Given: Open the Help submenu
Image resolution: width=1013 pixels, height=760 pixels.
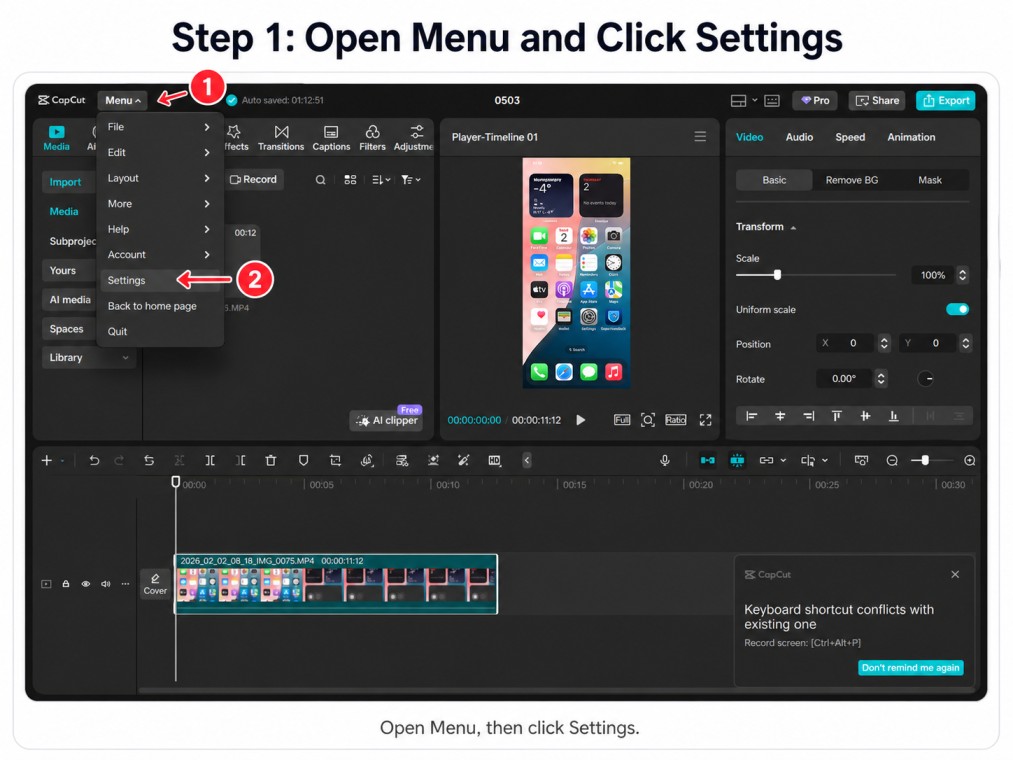Looking at the screenshot, I should 160,229.
